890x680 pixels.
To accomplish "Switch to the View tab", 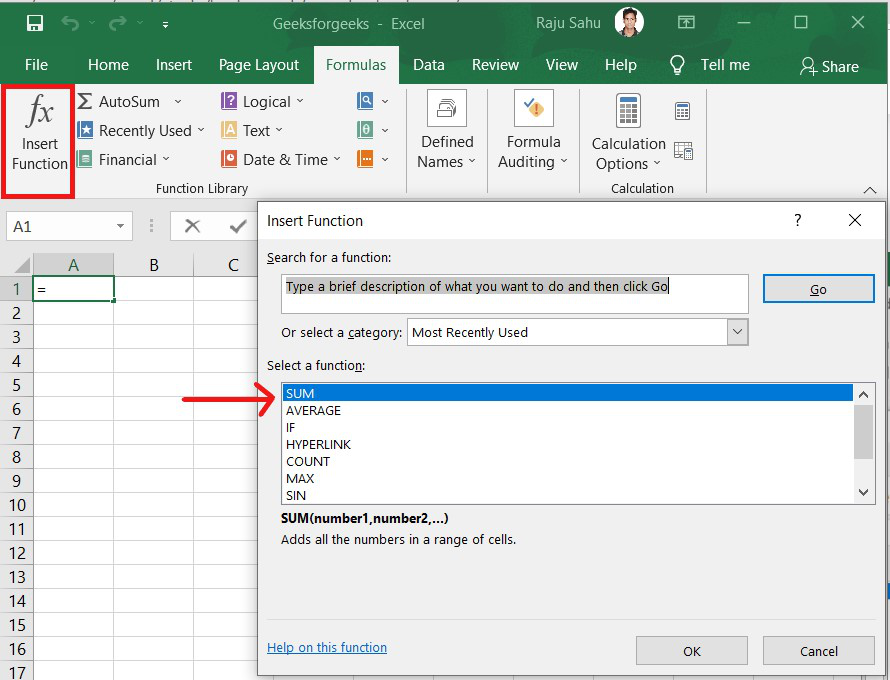I will tap(561, 65).
